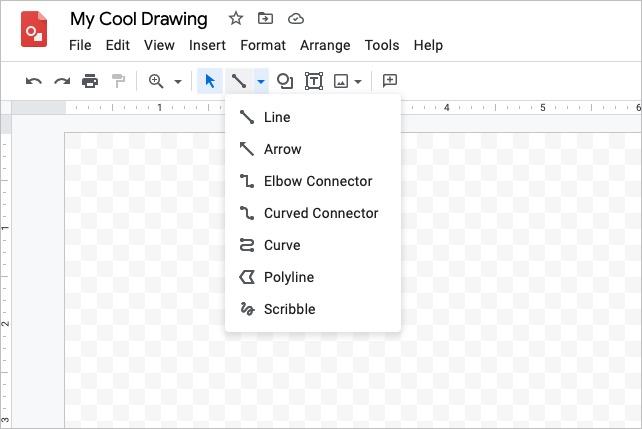The image size is (642, 429).
Task: Open the Help menu
Action: coord(428,45)
